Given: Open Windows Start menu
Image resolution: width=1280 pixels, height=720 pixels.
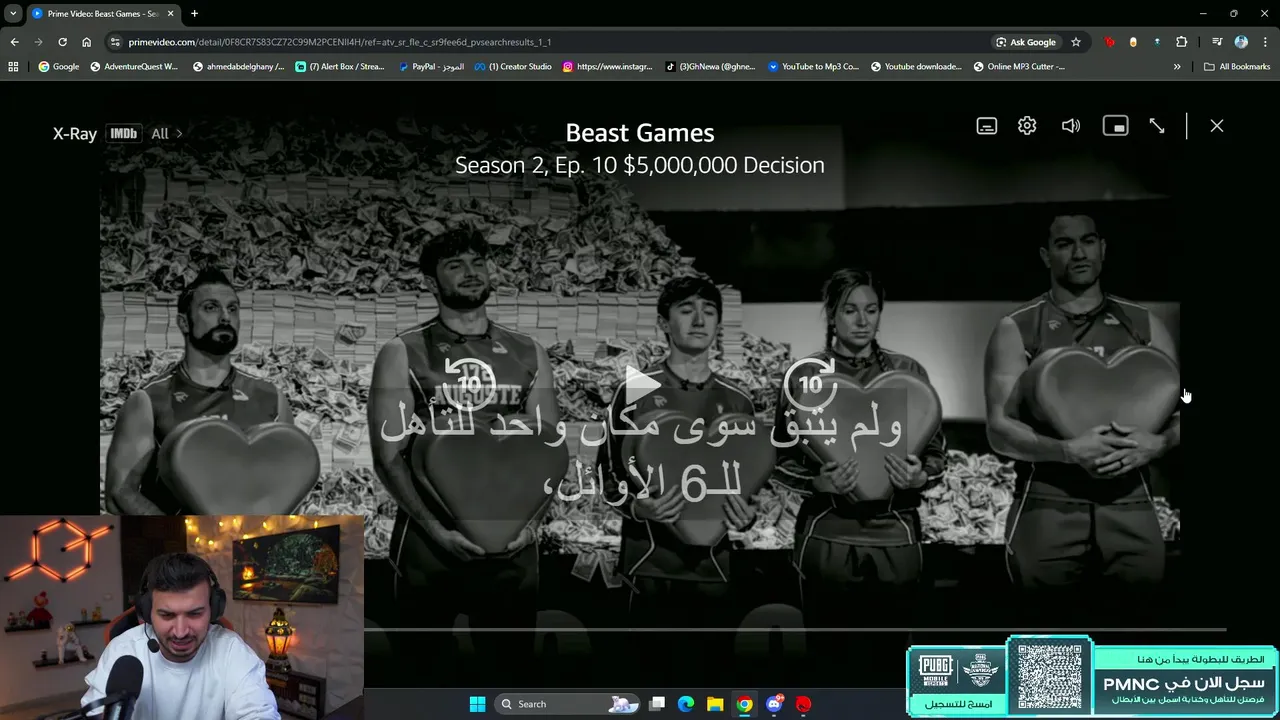Looking at the screenshot, I should pyautogui.click(x=477, y=704).
